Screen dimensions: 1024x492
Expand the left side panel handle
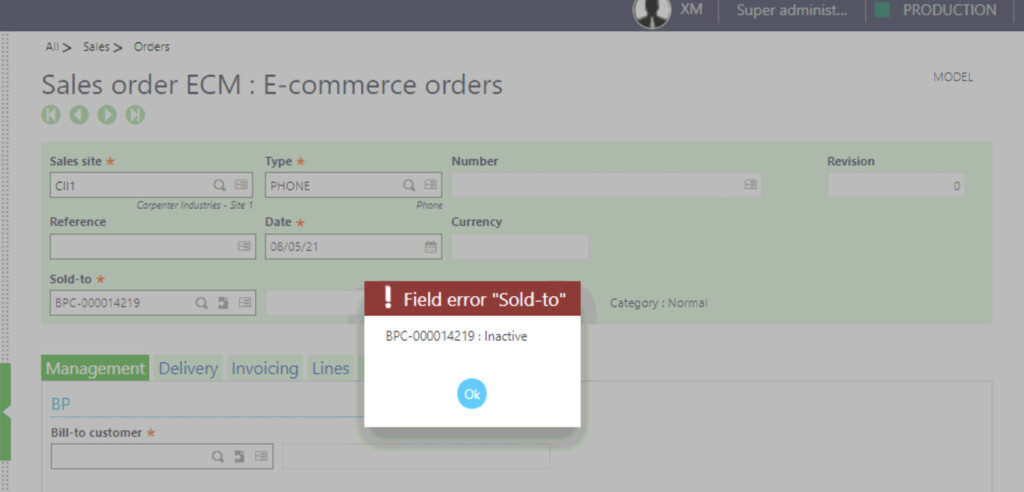pos(5,411)
